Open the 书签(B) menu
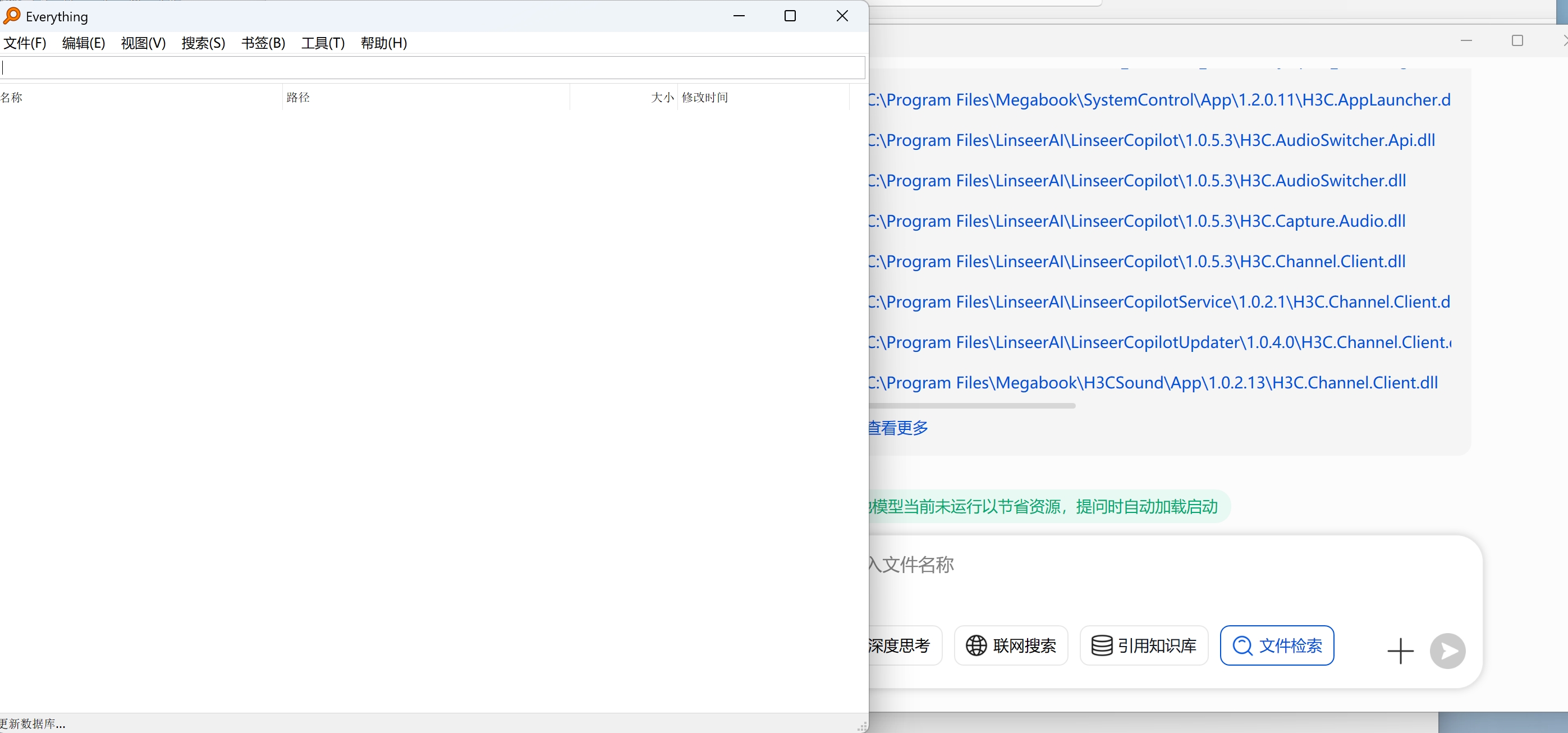The image size is (1568, 733). click(x=263, y=43)
